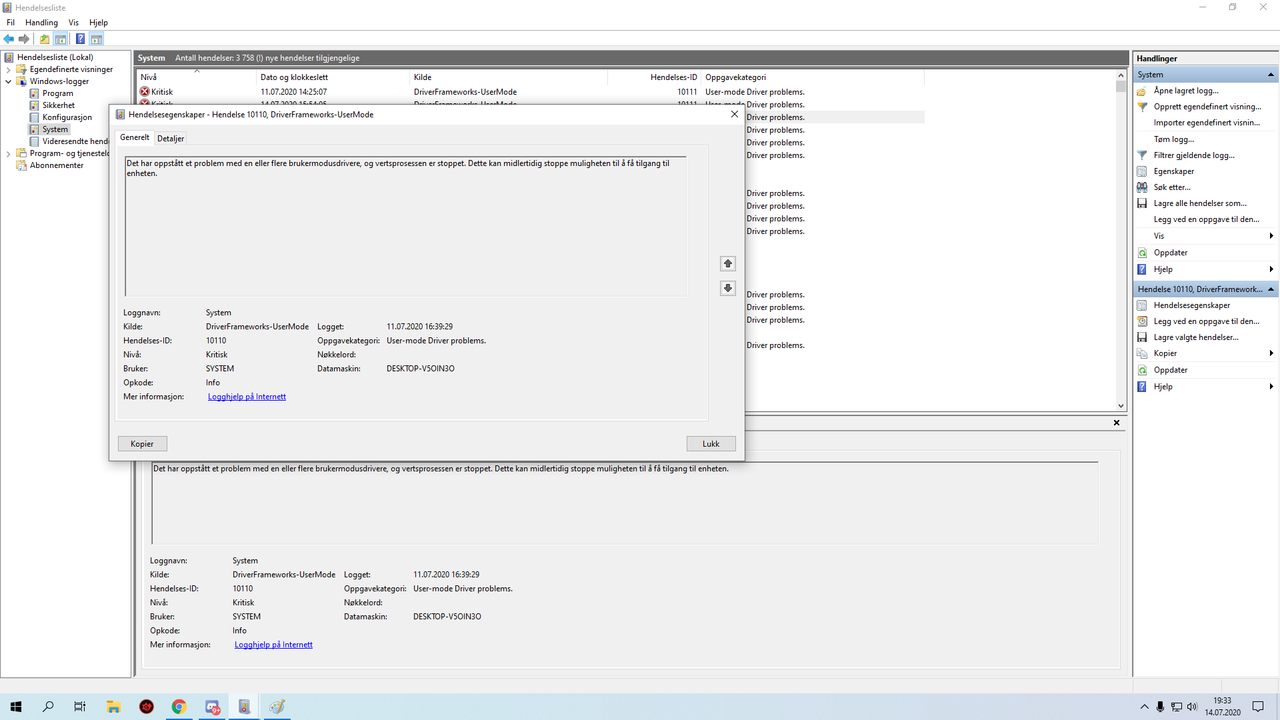
Task: Collapse the Windows-logger tree node
Action: 9,81
